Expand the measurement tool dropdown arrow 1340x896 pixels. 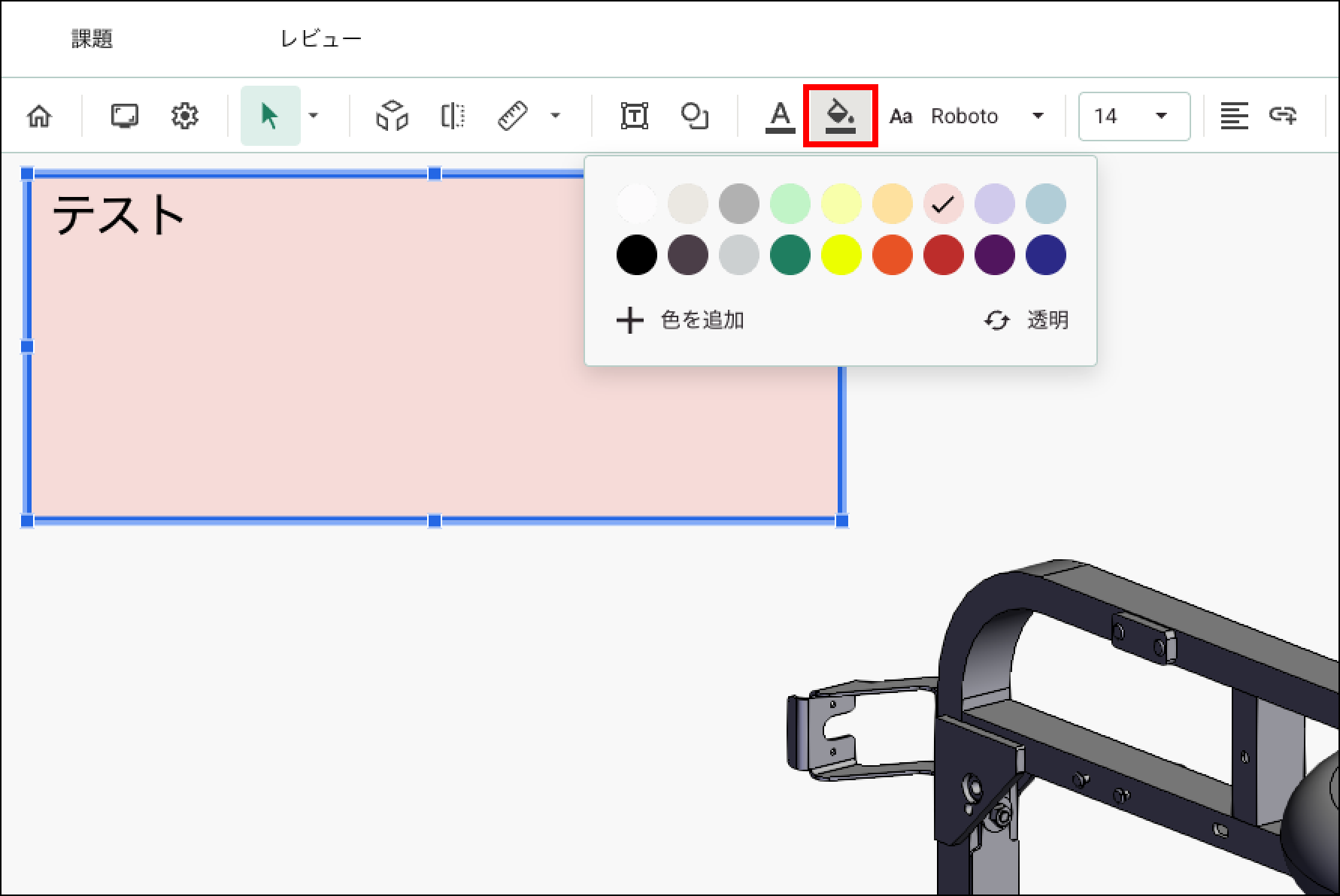(x=556, y=116)
